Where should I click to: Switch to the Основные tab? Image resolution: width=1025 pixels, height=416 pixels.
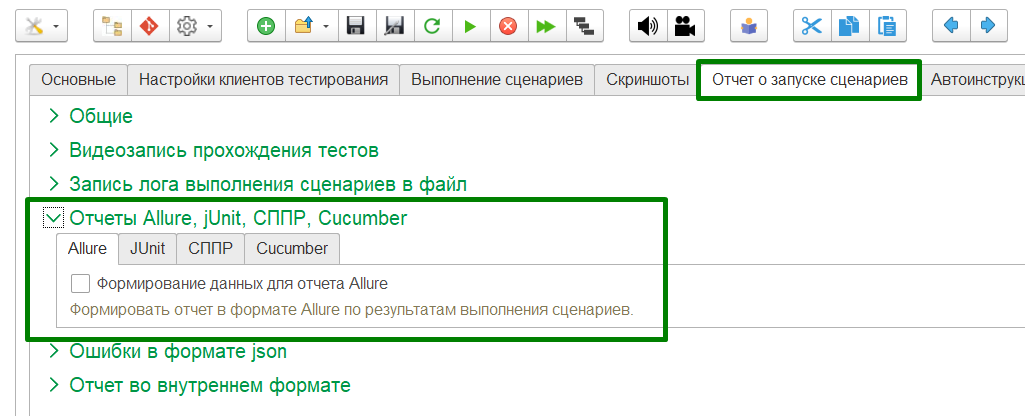78,80
